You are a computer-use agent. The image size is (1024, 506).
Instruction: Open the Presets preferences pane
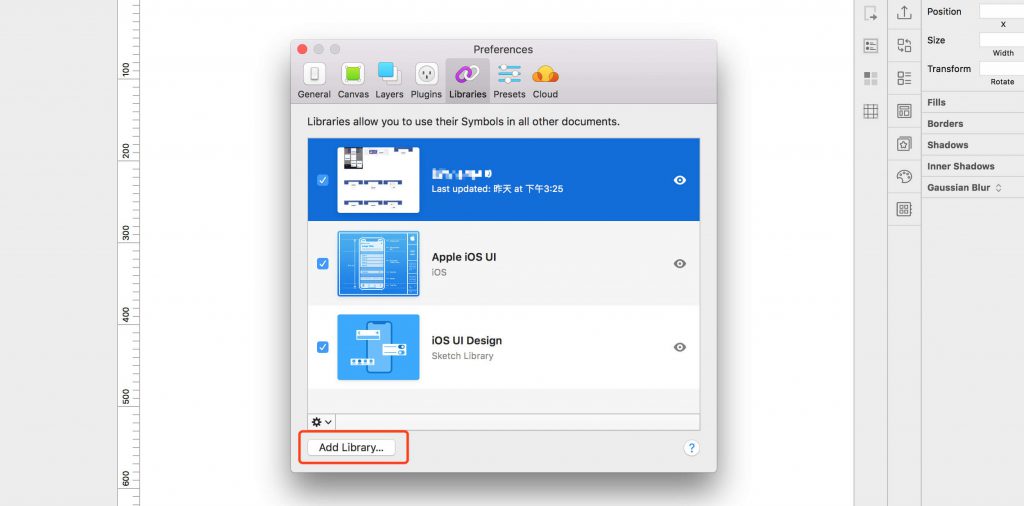tap(509, 80)
